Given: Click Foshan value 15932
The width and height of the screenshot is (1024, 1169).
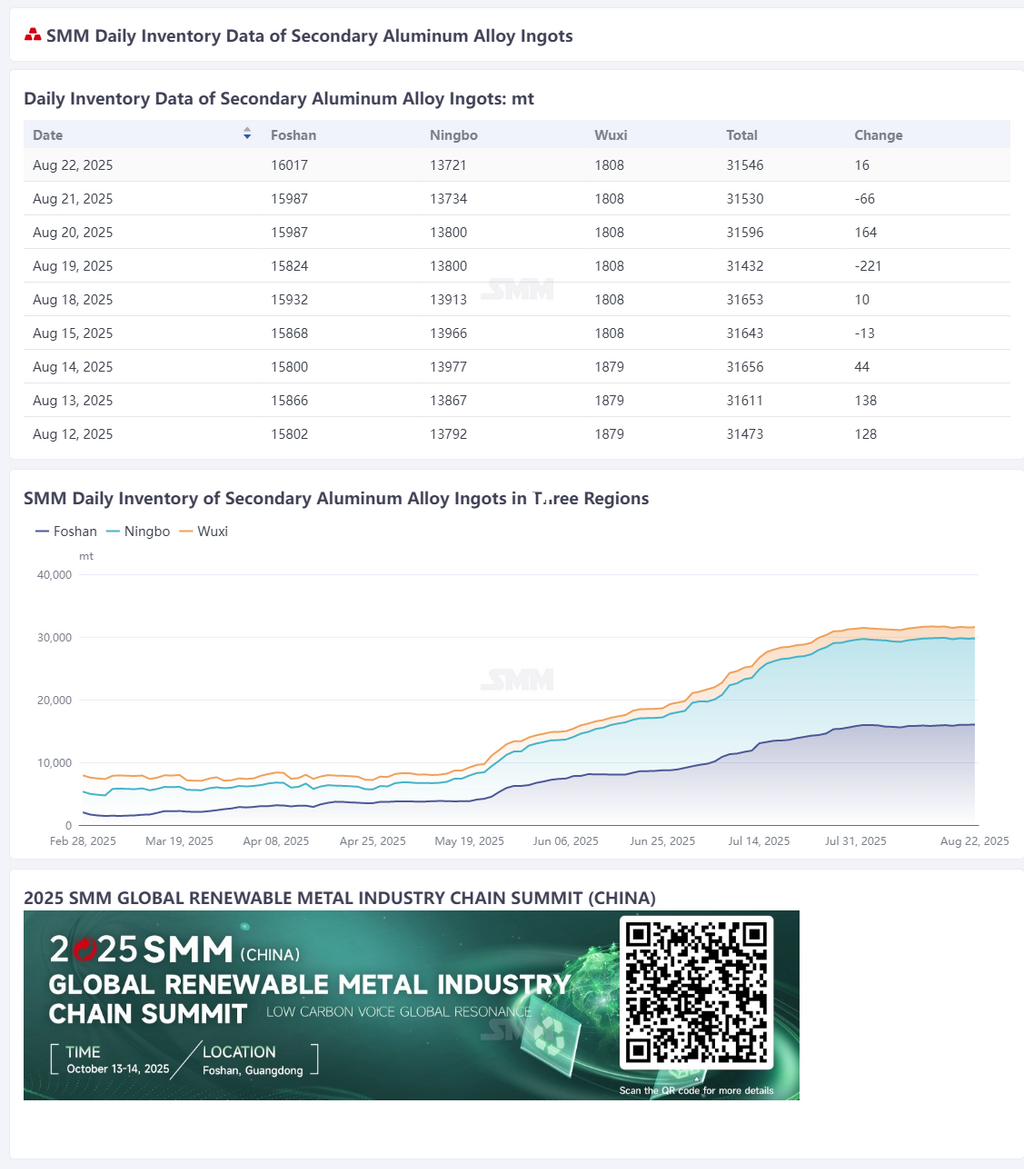Looking at the screenshot, I should click(x=289, y=300).
